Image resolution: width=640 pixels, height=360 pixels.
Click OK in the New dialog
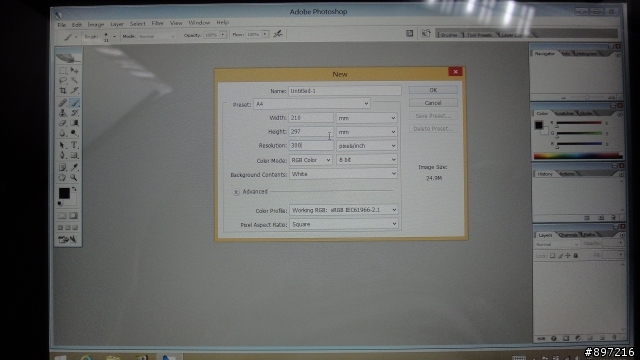tap(433, 90)
